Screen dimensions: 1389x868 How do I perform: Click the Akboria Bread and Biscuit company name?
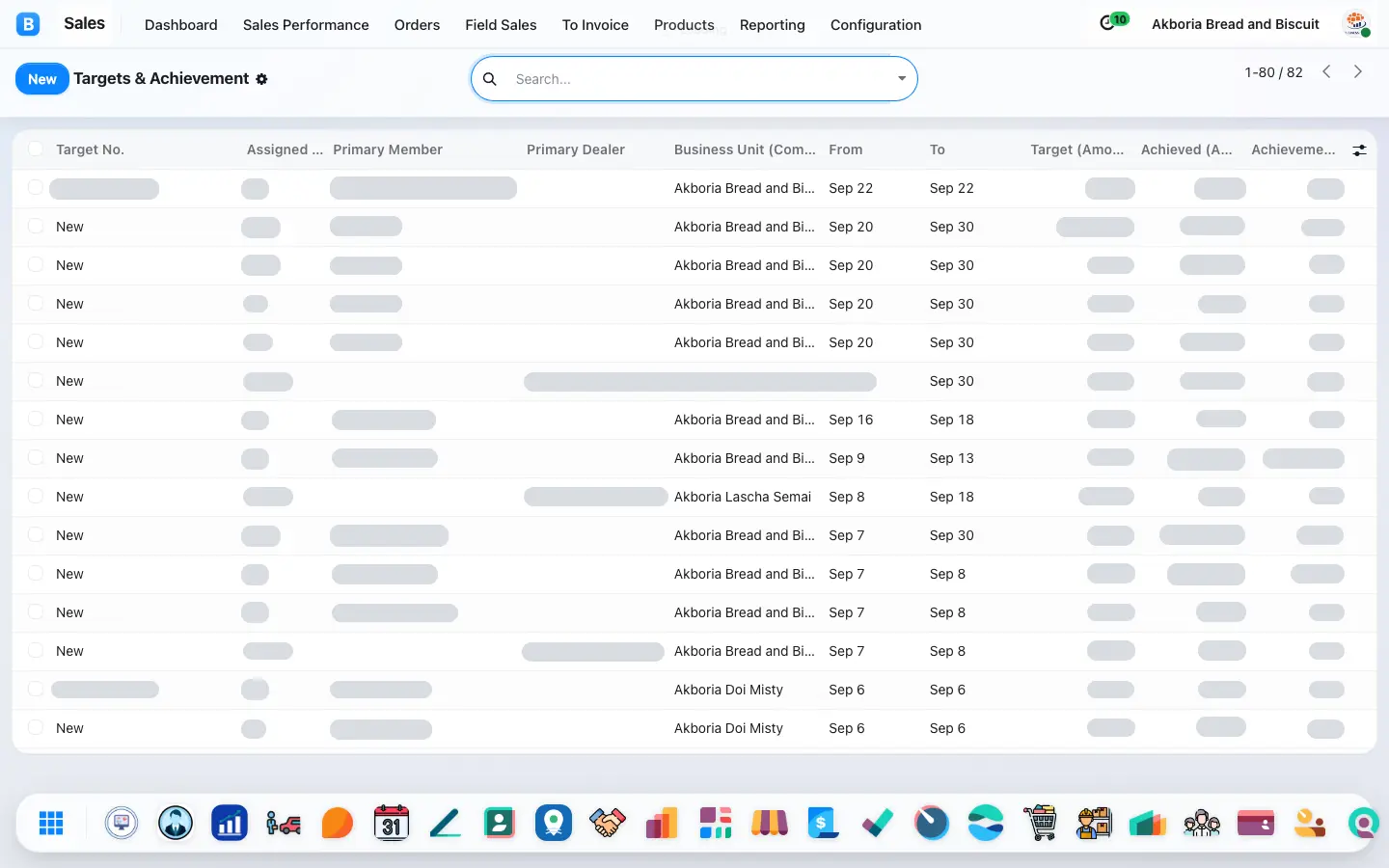click(x=1235, y=24)
